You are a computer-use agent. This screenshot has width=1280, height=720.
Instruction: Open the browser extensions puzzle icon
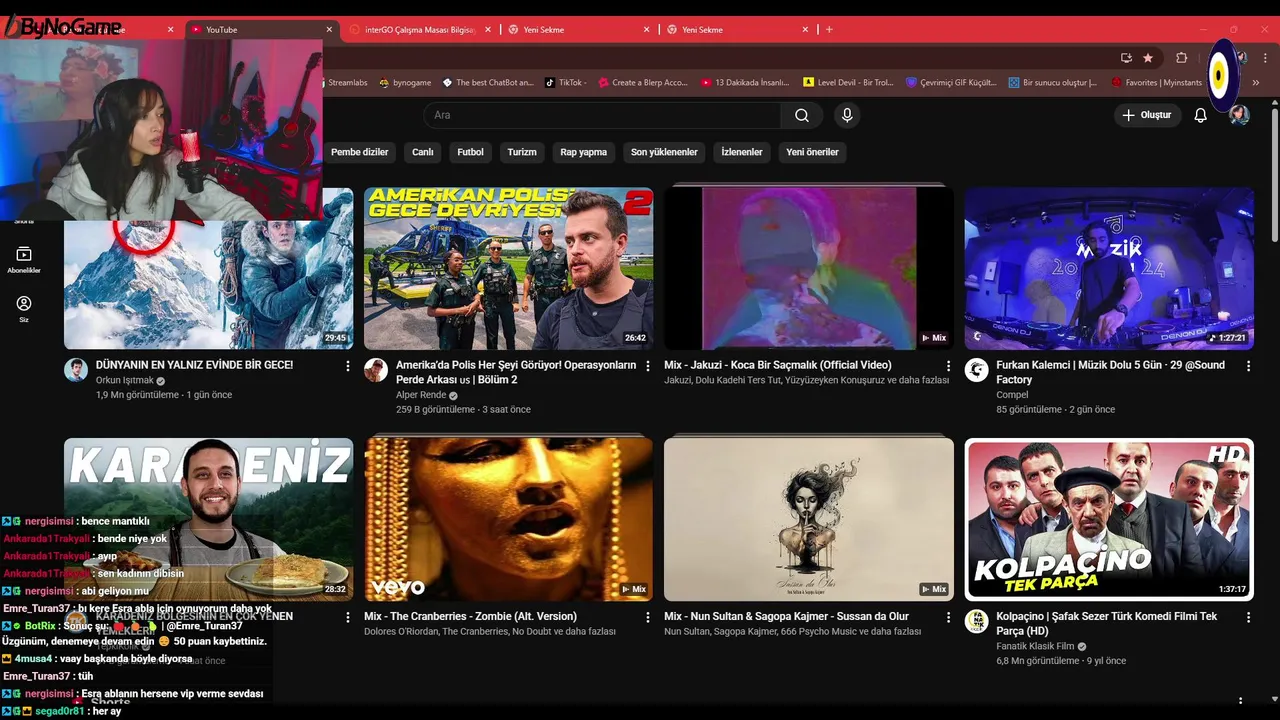pyautogui.click(x=1181, y=58)
